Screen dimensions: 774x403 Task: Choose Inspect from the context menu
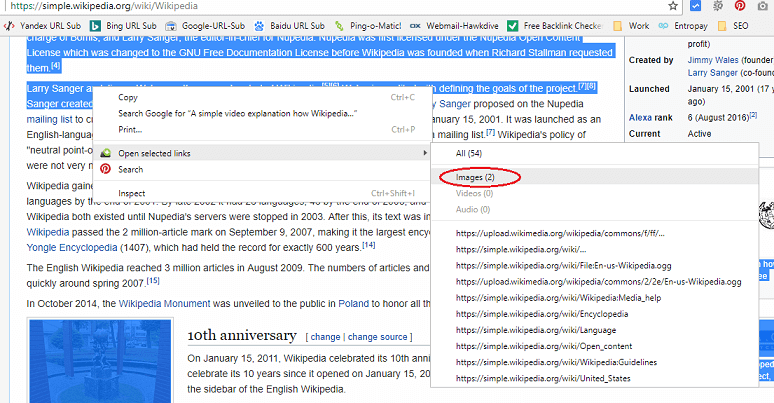(132, 193)
